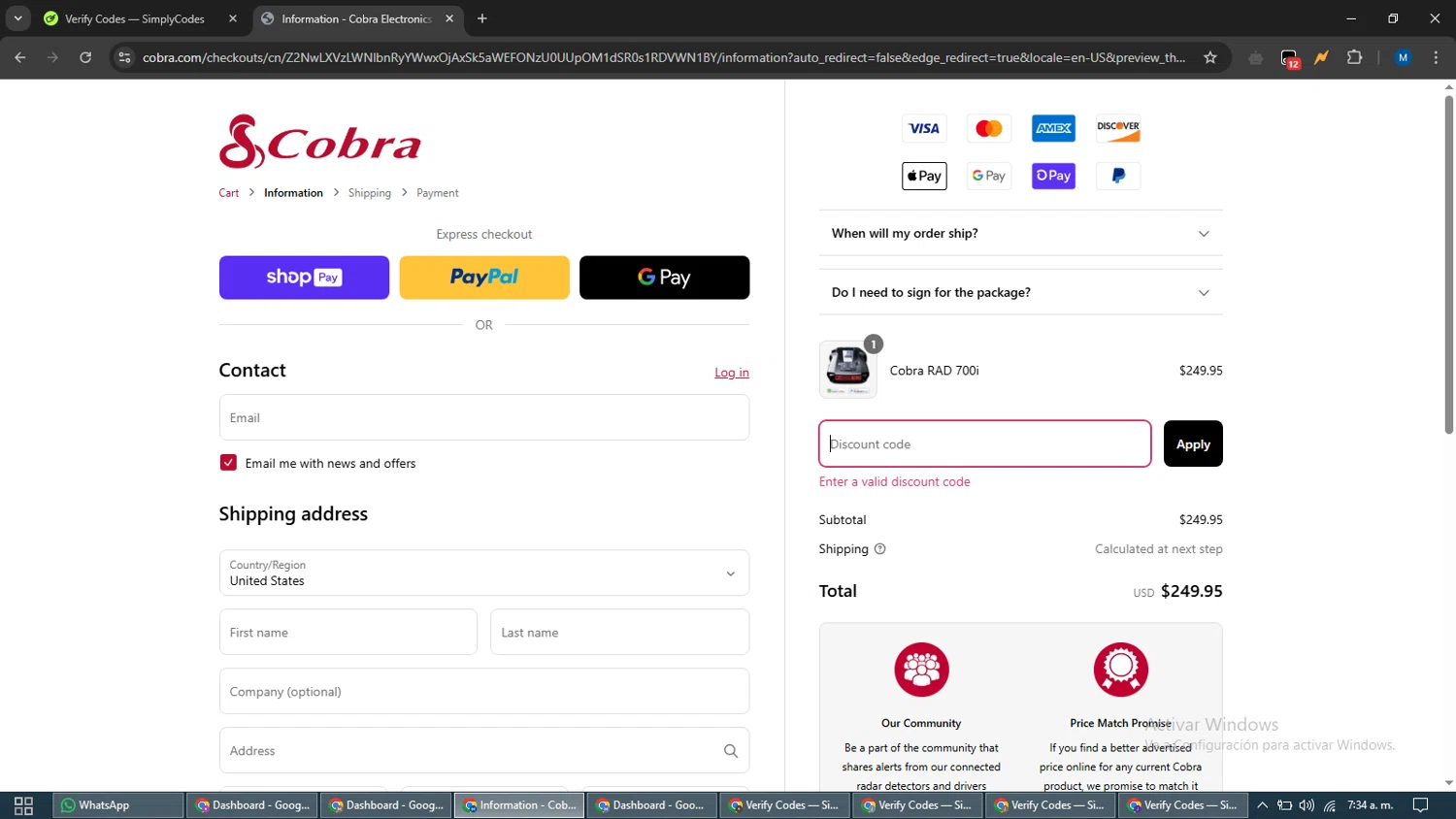This screenshot has width=1456, height=819.
Task: Go back with browser back arrow
Action: pos(20,57)
